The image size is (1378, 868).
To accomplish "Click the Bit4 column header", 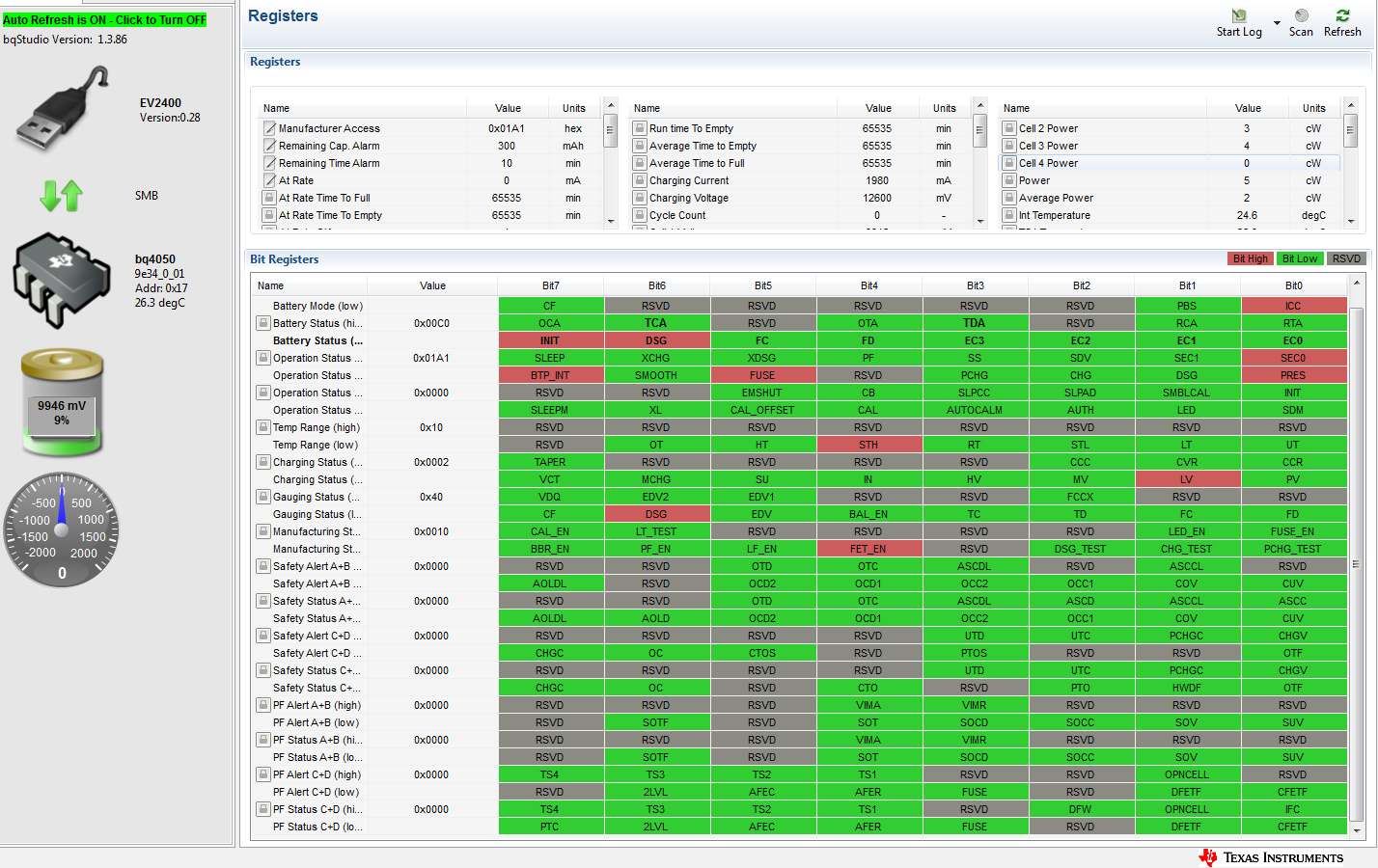I will 868,285.
